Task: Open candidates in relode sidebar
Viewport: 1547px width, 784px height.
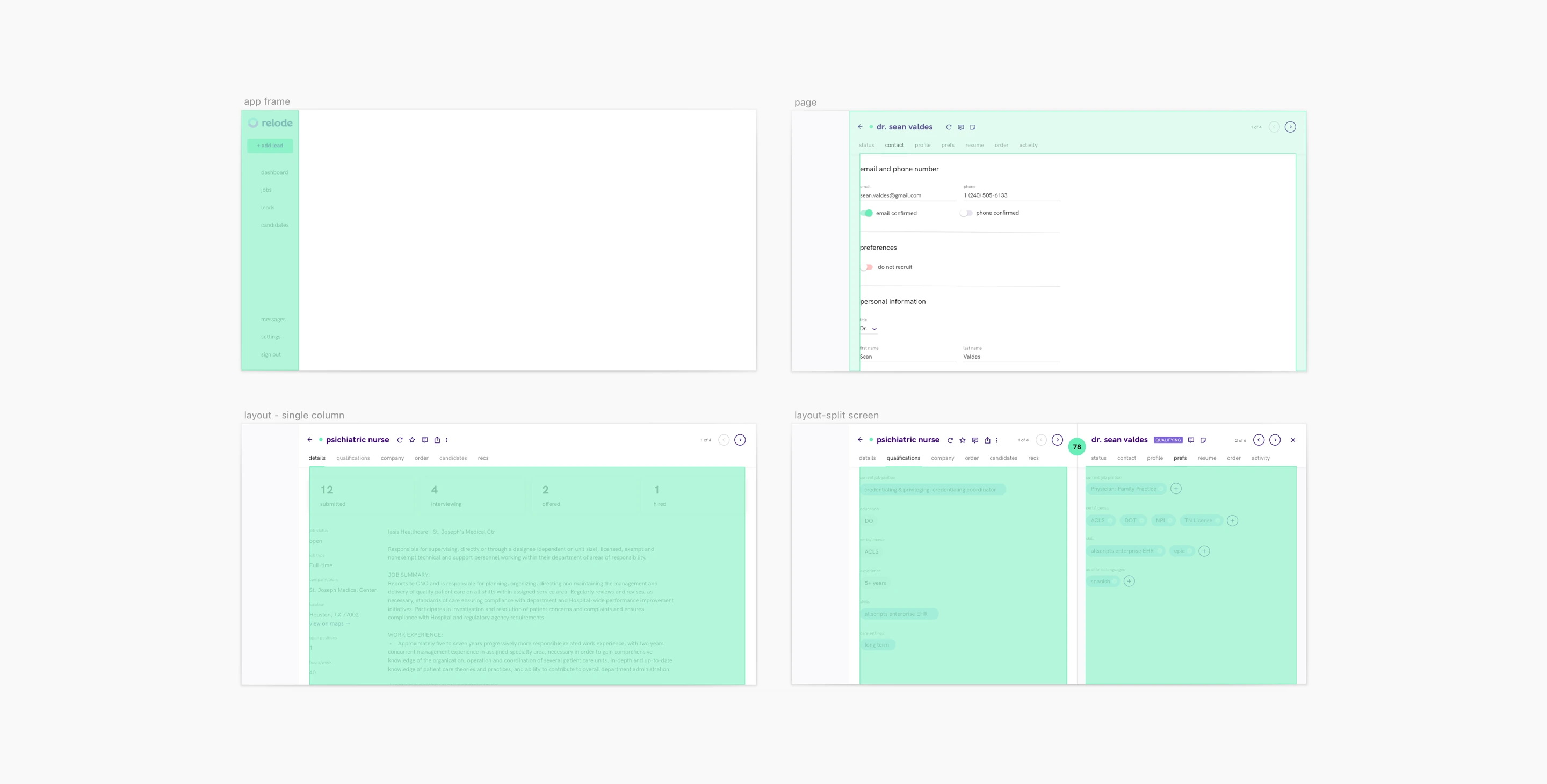Action: click(x=274, y=225)
